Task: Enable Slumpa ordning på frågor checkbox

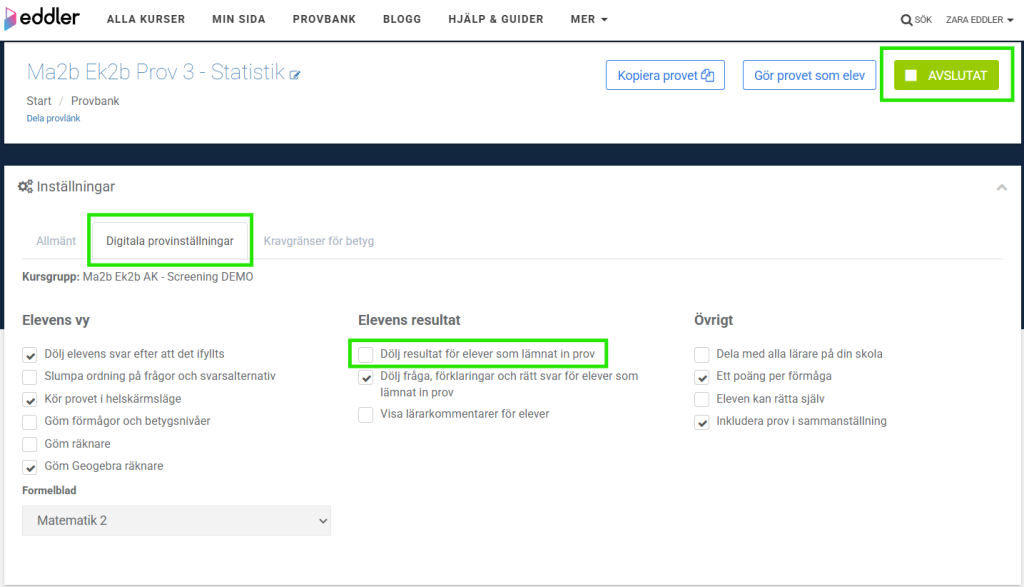Action: click(30, 376)
